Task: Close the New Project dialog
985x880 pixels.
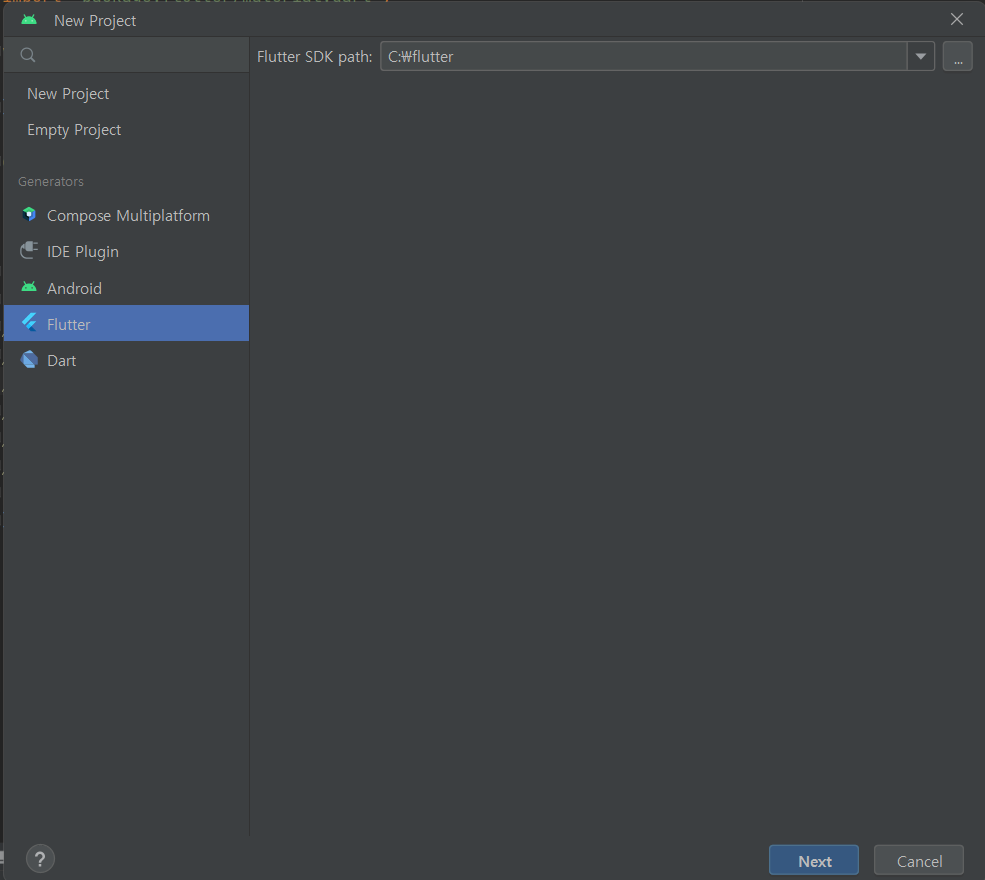Action: [x=957, y=19]
